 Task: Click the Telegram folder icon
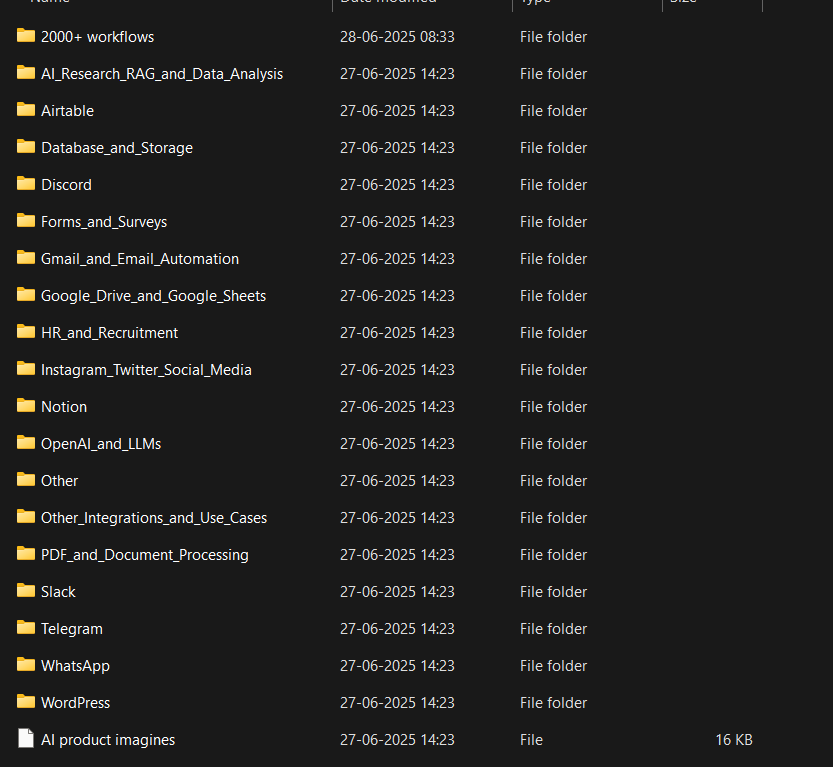tap(26, 627)
